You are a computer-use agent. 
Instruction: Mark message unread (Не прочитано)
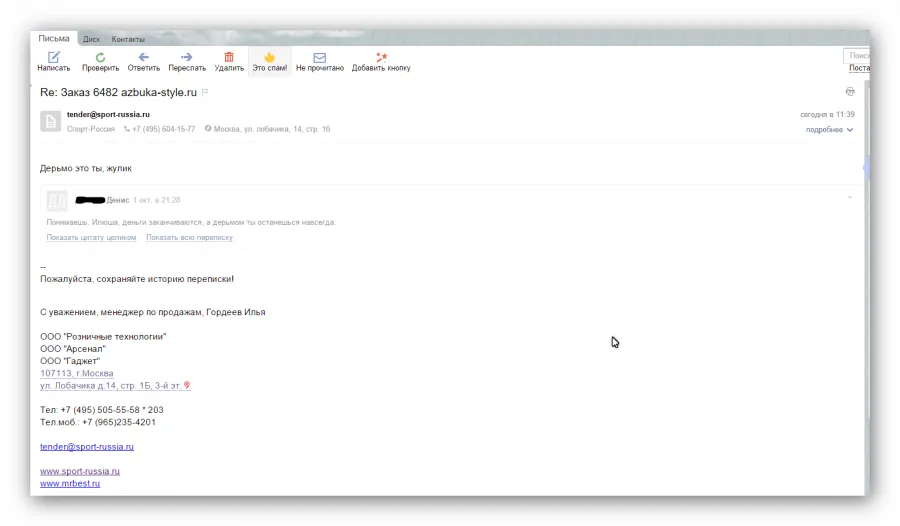pos(320,61)
